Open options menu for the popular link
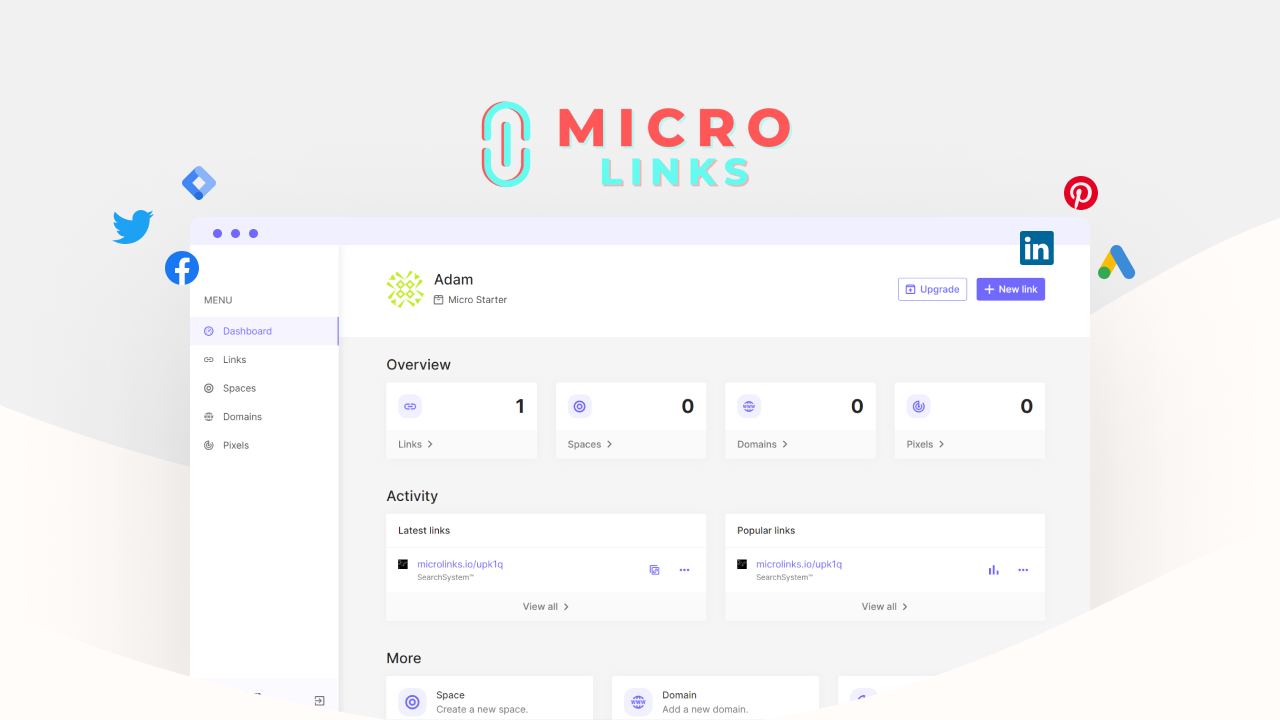The width and height of the screenshot is (1280, 720). coord(1023,570)
